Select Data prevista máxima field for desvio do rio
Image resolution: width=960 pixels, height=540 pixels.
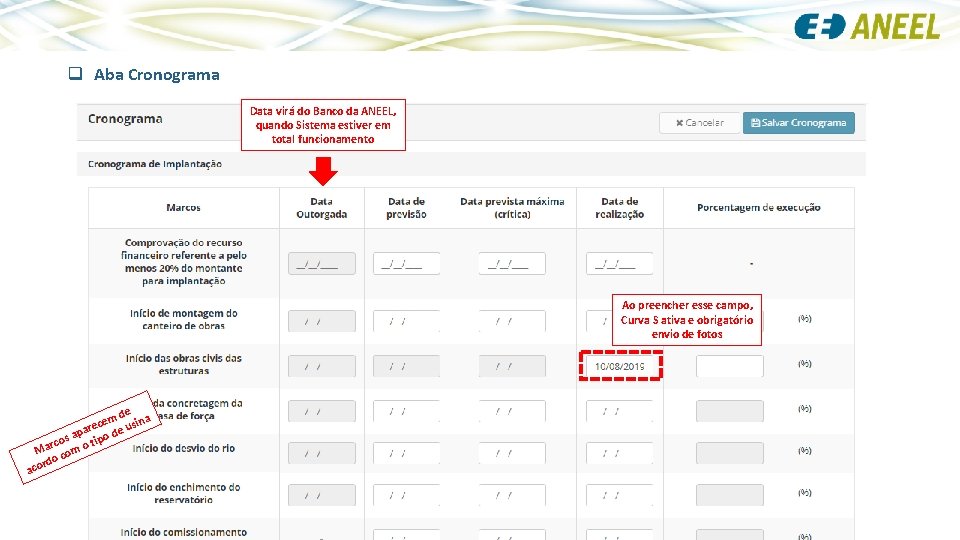pos(512,453)
